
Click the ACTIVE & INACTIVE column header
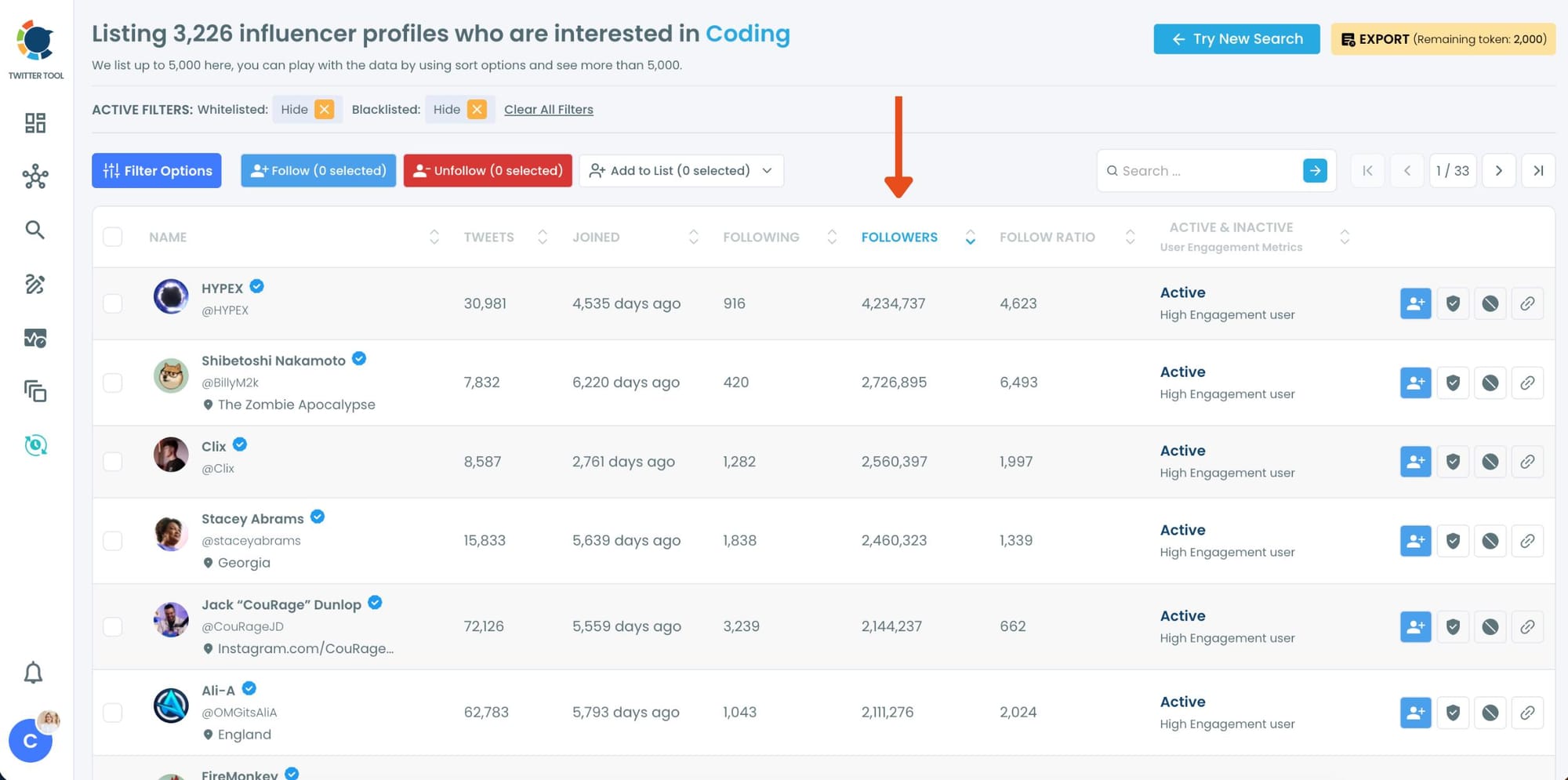(x=1231, y=237)
